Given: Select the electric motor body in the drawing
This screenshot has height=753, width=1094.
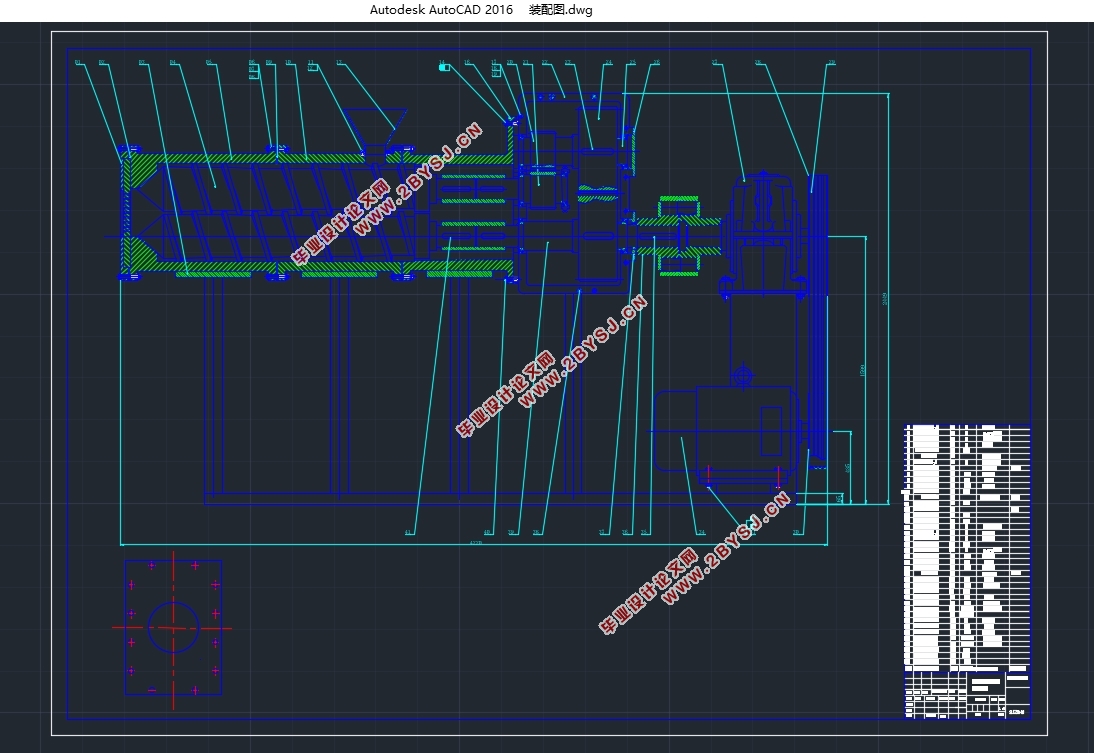Looking at the screenshot, I should click(x=726, y=431).
